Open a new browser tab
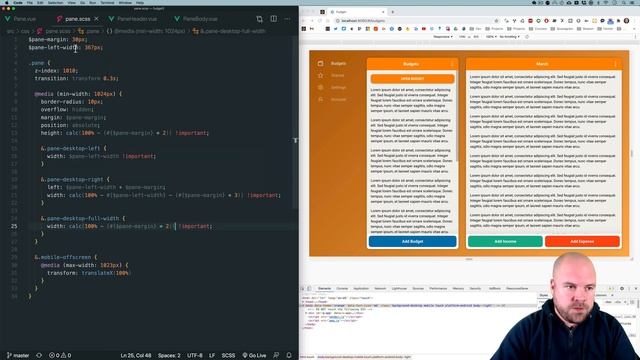This screenshot has width=640, height=360. 393,12
